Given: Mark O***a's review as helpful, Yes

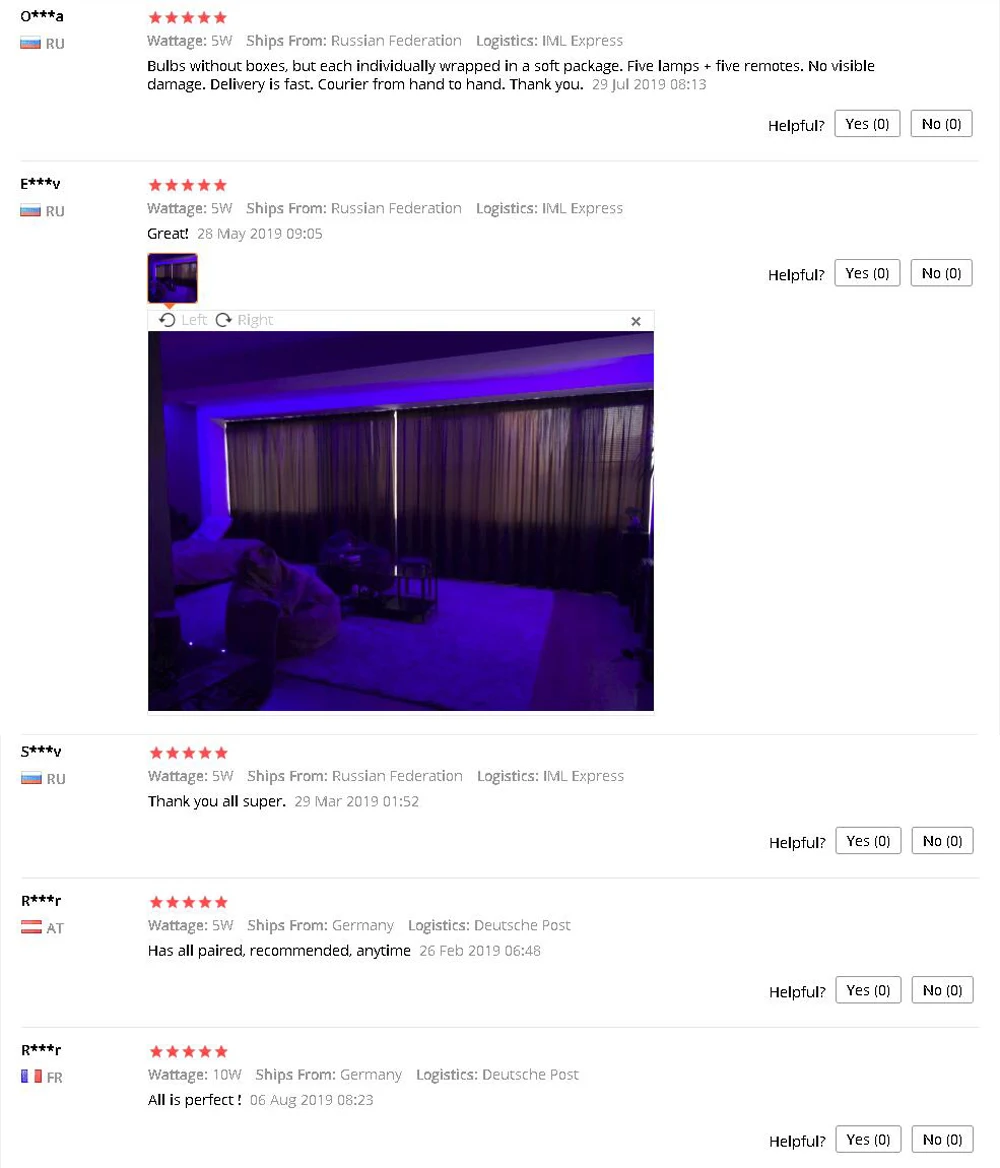Looking at the screenshot, I should point(867,124).
